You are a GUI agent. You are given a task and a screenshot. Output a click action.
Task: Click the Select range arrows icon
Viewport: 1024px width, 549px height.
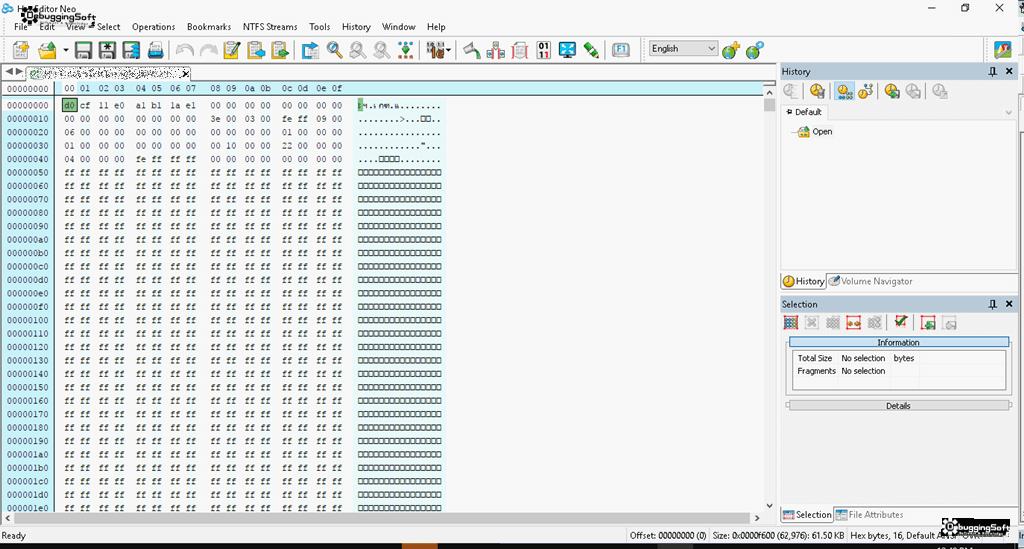click(853, 322)
